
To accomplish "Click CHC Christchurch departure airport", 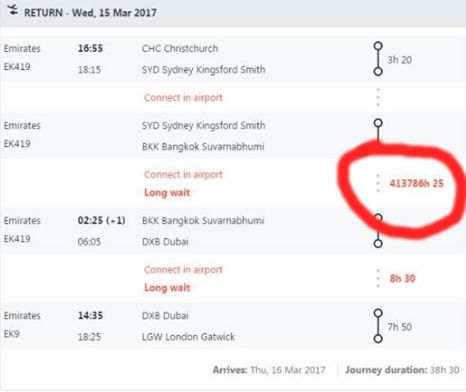I will click(180, 48).
